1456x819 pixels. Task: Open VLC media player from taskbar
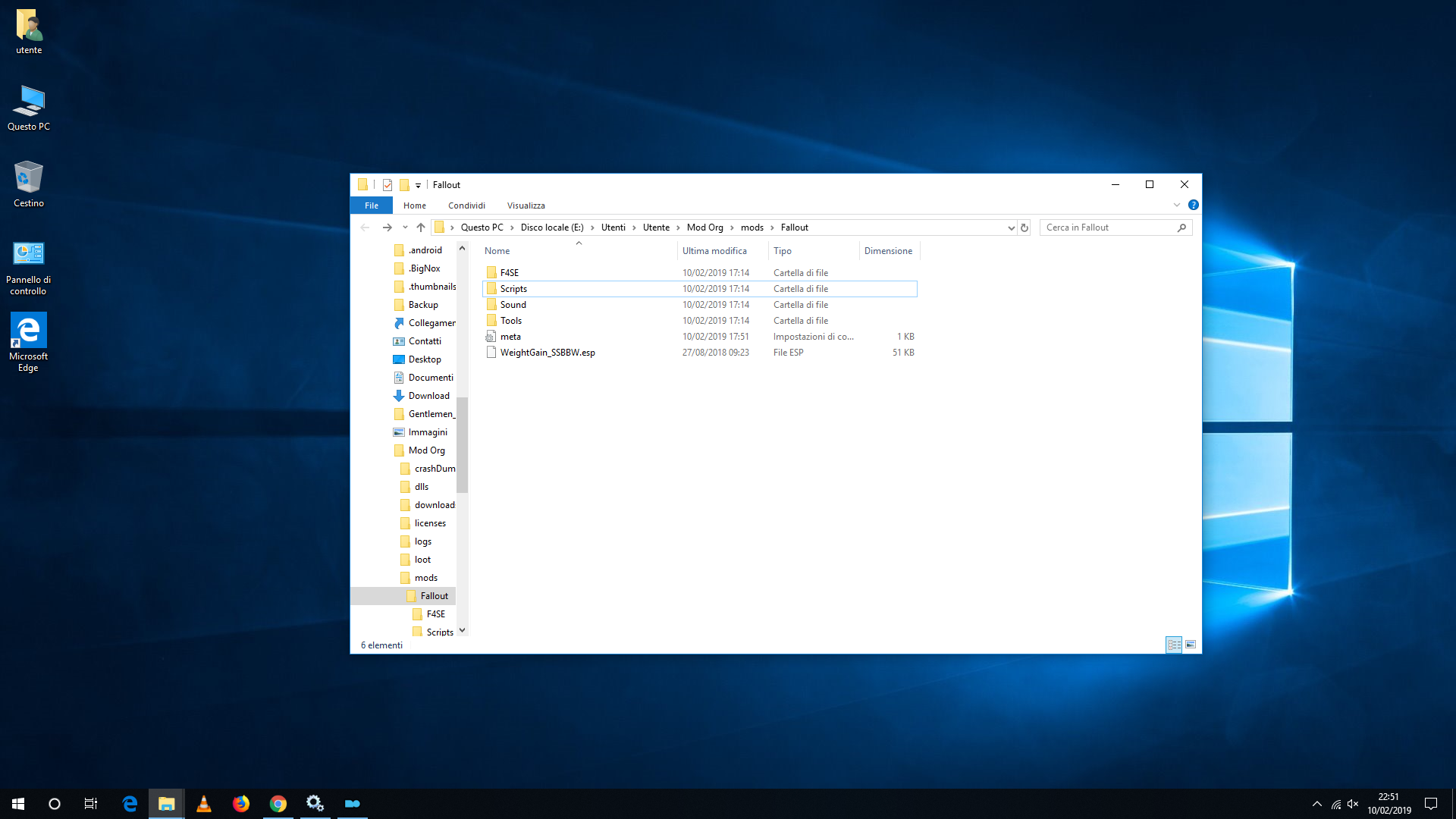(x=204, y=804)
